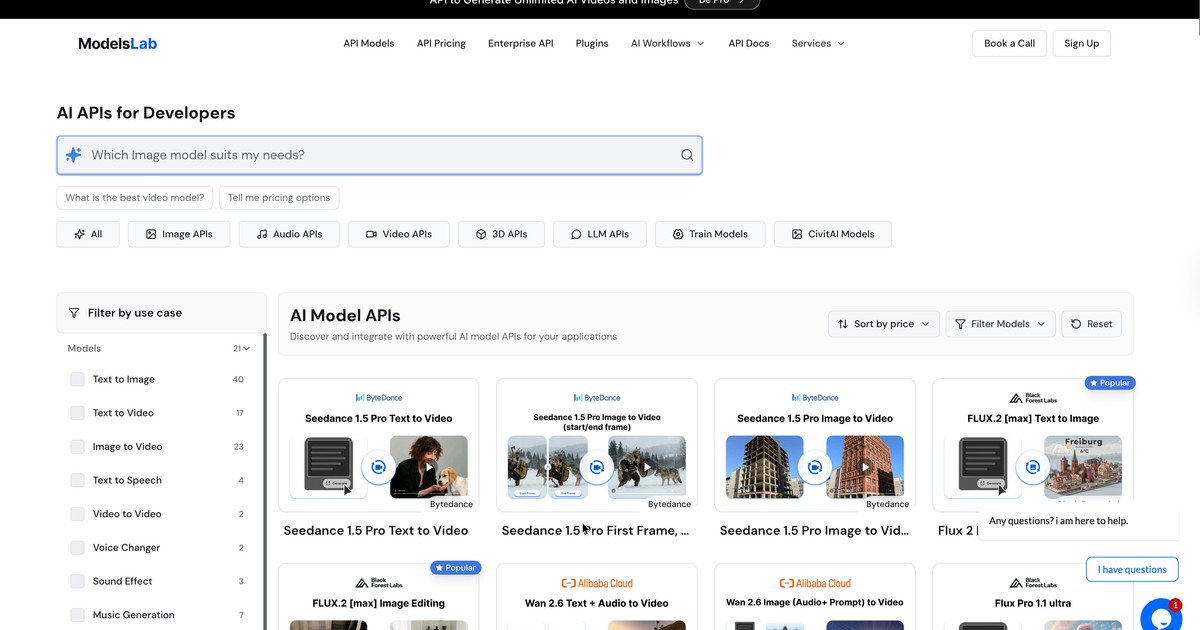Open the Filter Models dropdown
Image resolution: width=1200 pixels, height=630 pixels.
click(x=1000, y=324)
